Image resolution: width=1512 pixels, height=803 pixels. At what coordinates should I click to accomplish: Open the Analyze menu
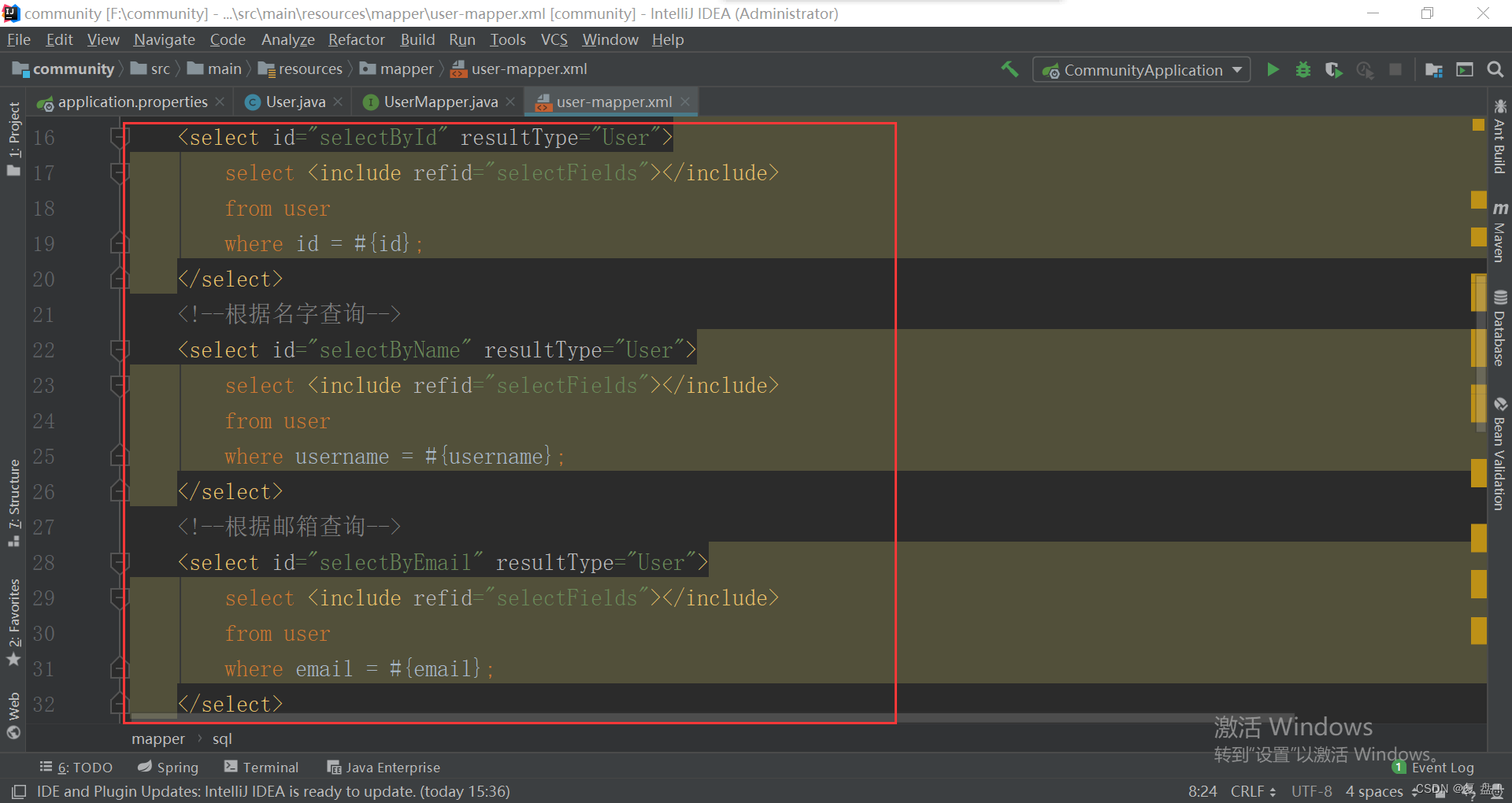tap(287, 39)
